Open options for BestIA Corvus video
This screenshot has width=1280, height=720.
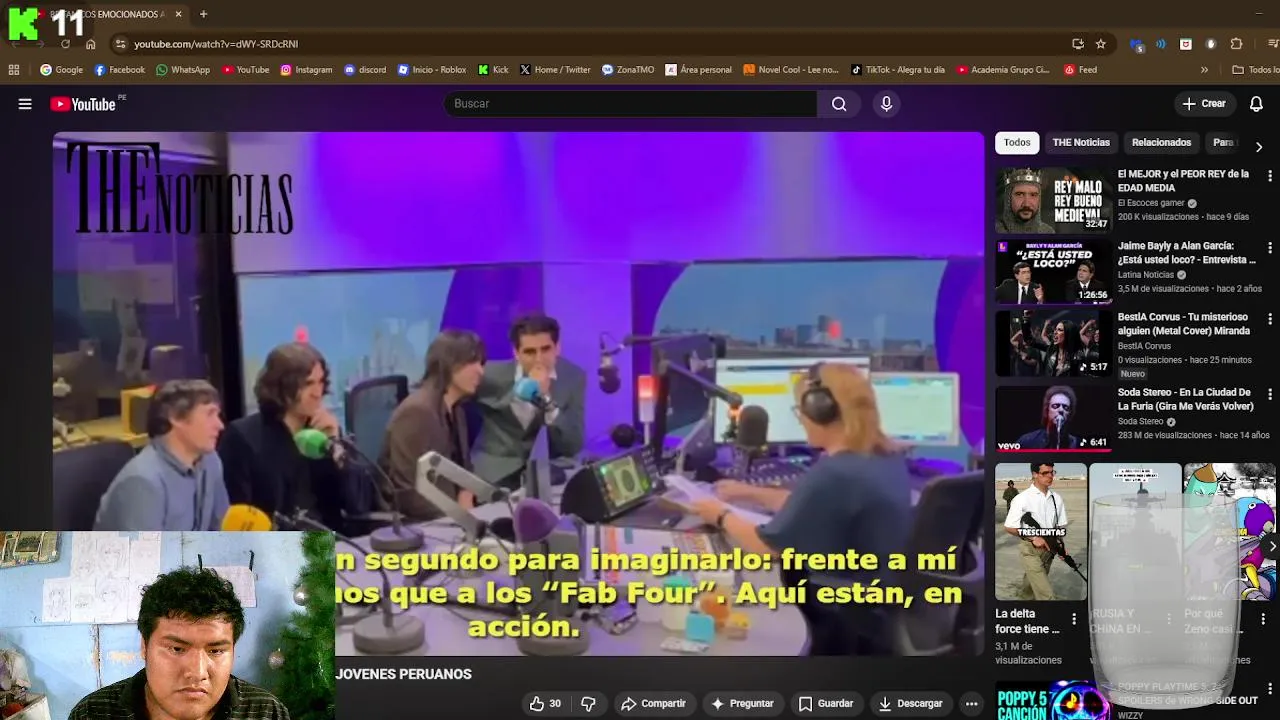(1270, 319)
